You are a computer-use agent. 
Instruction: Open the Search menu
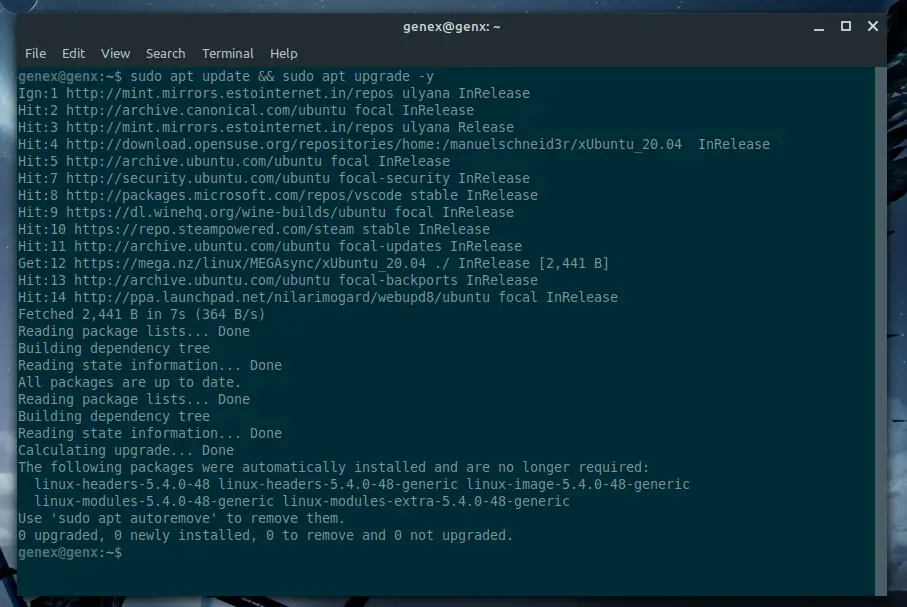point(165,53)
